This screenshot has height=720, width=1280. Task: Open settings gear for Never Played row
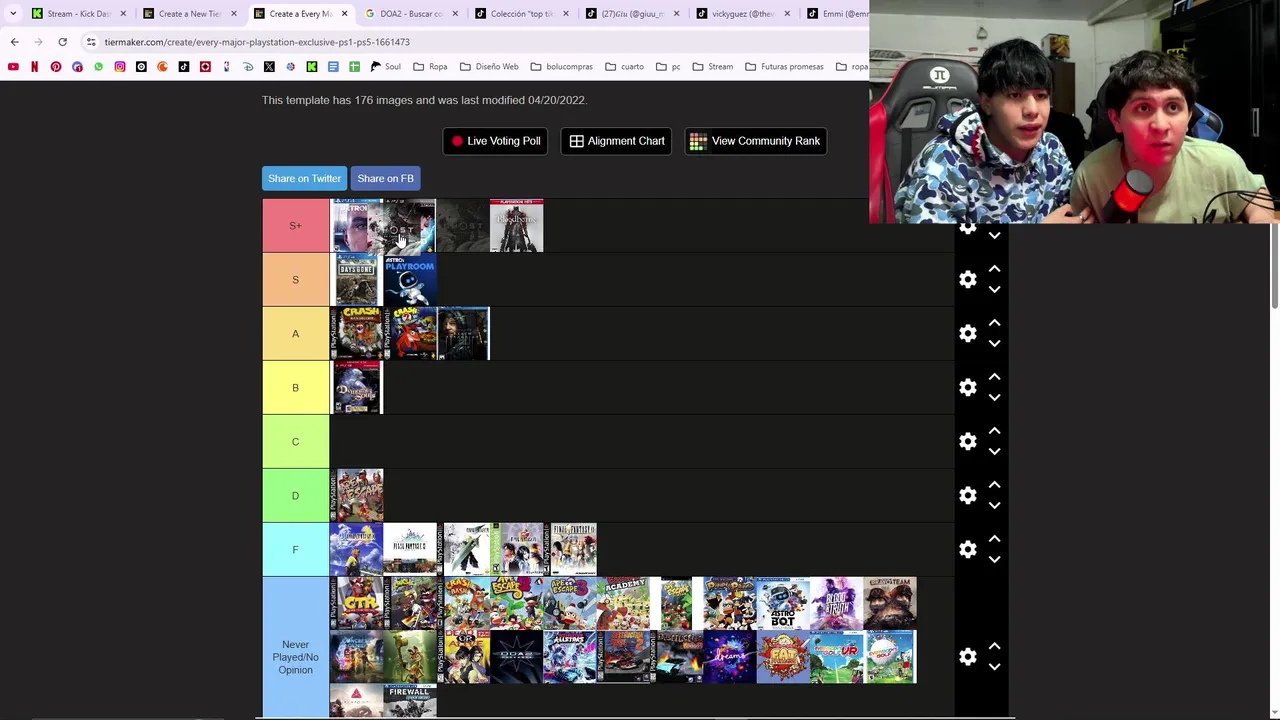pos(967,657)
